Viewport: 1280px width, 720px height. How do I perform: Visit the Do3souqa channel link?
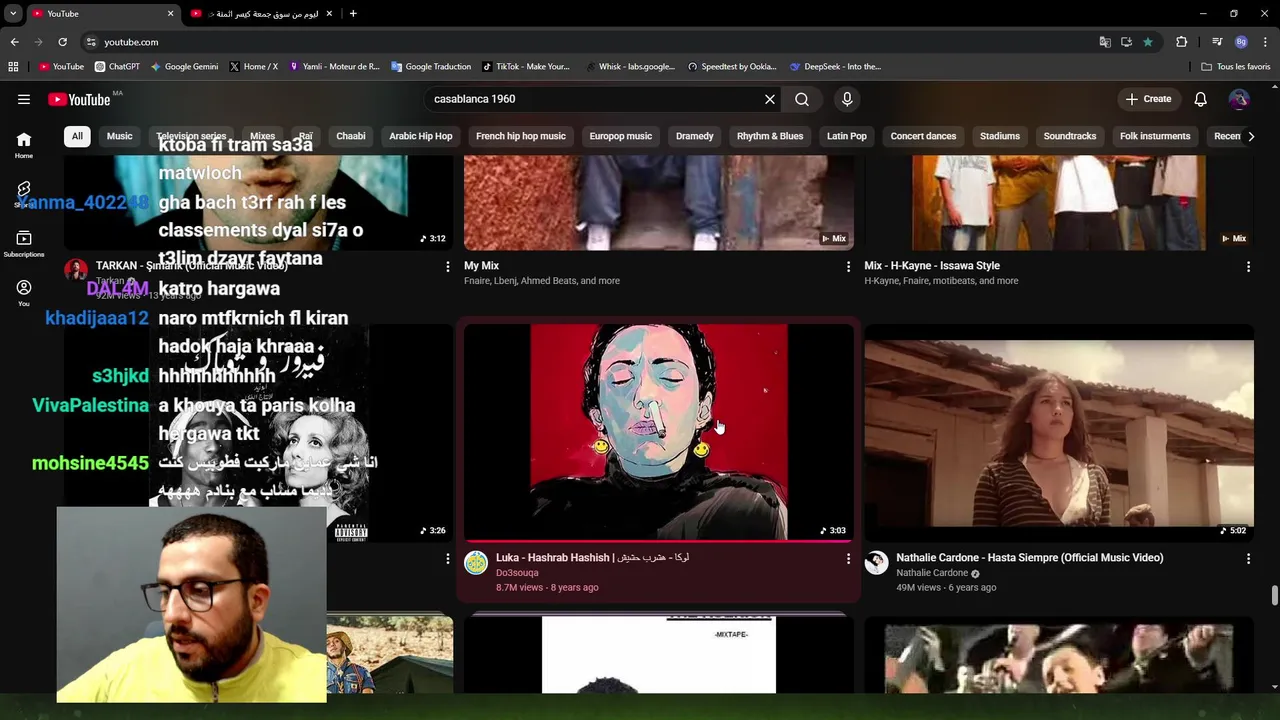[517, 573]
